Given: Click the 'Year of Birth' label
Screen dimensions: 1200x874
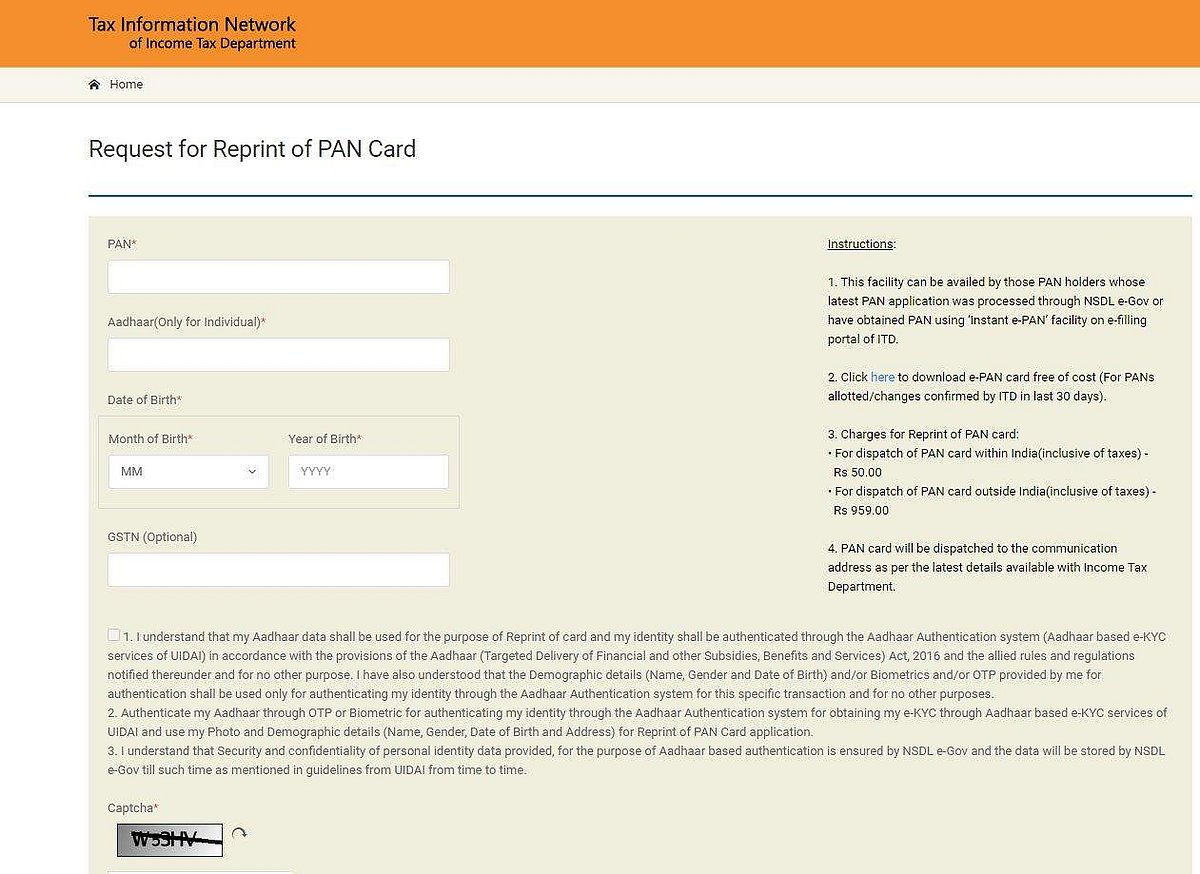Looking at the screenshot, I should (x=324, y=439).
